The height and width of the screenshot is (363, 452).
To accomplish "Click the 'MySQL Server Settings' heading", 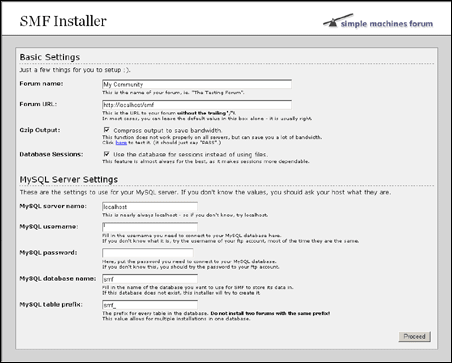I will (x=69, y=179).
